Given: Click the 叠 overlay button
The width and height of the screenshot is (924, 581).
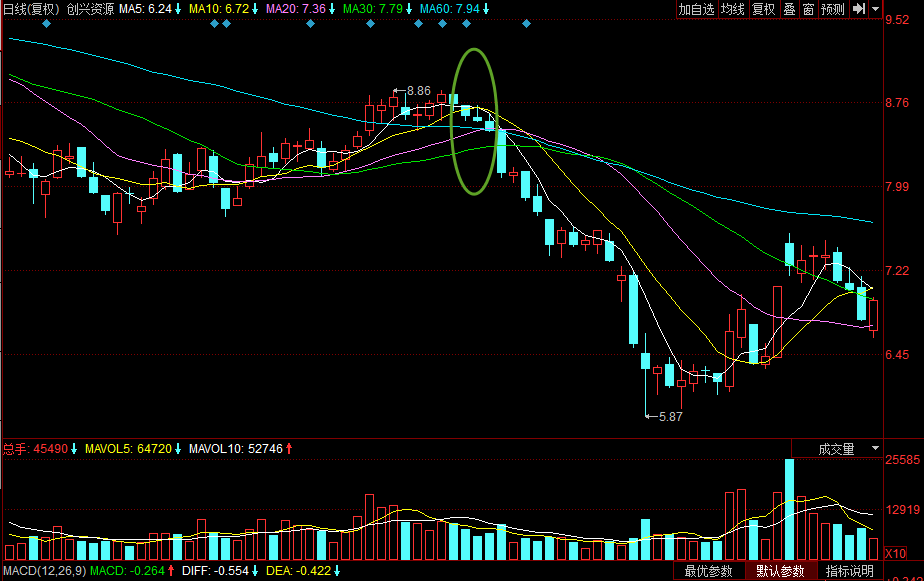Looking at the screenshot, I should pyautogui.click(x=790, y=9).
